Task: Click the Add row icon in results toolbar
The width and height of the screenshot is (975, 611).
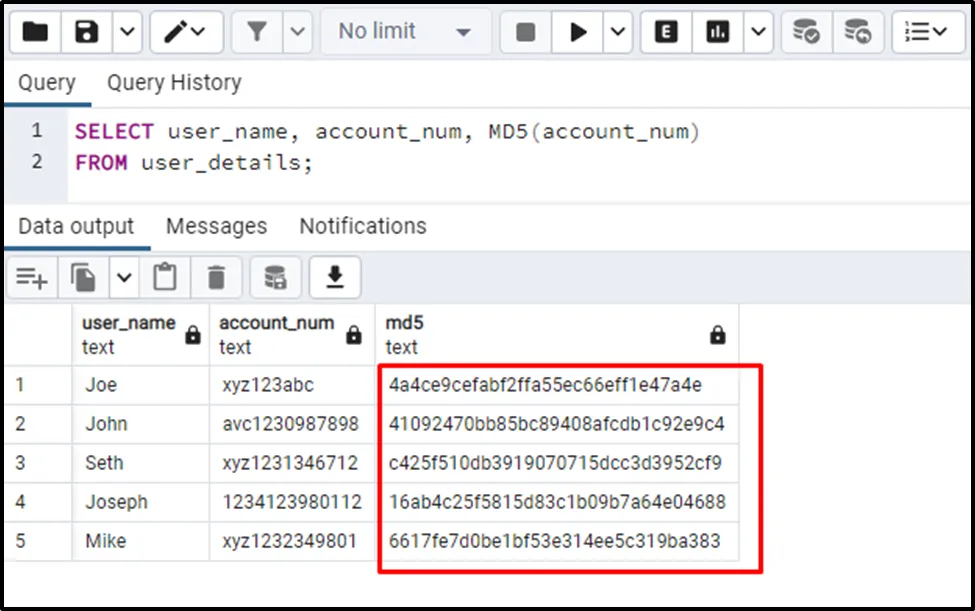Action: [32, 277]
